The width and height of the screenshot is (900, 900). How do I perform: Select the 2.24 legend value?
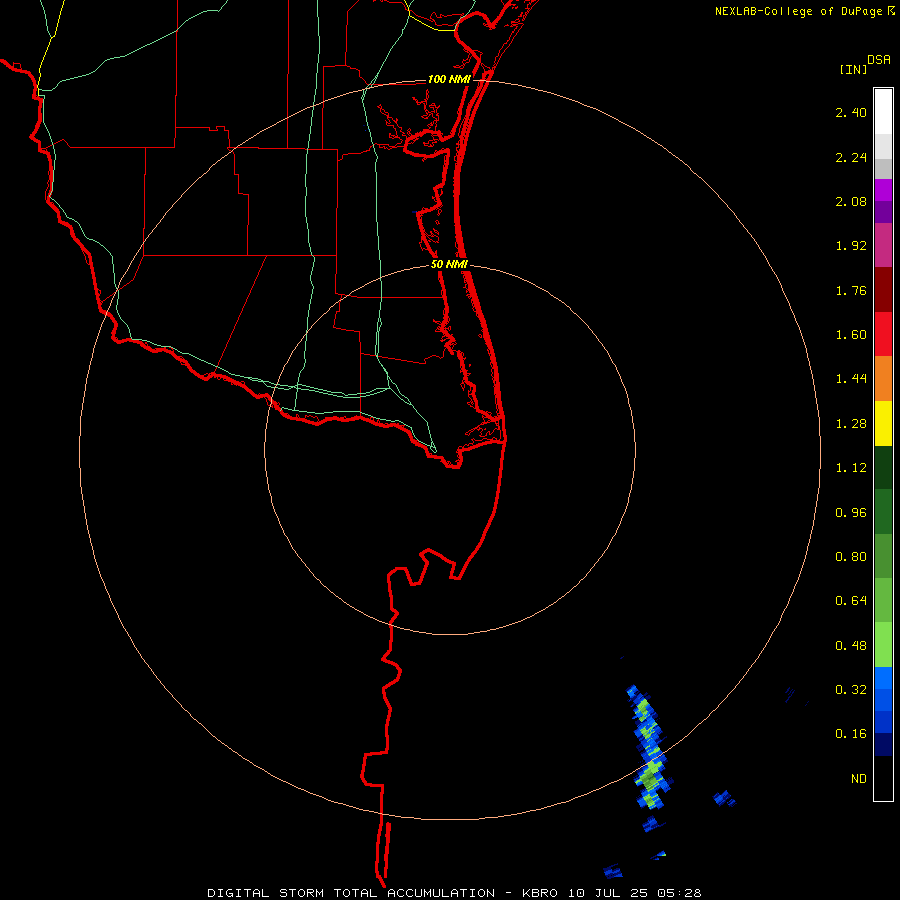coord(851,157)
